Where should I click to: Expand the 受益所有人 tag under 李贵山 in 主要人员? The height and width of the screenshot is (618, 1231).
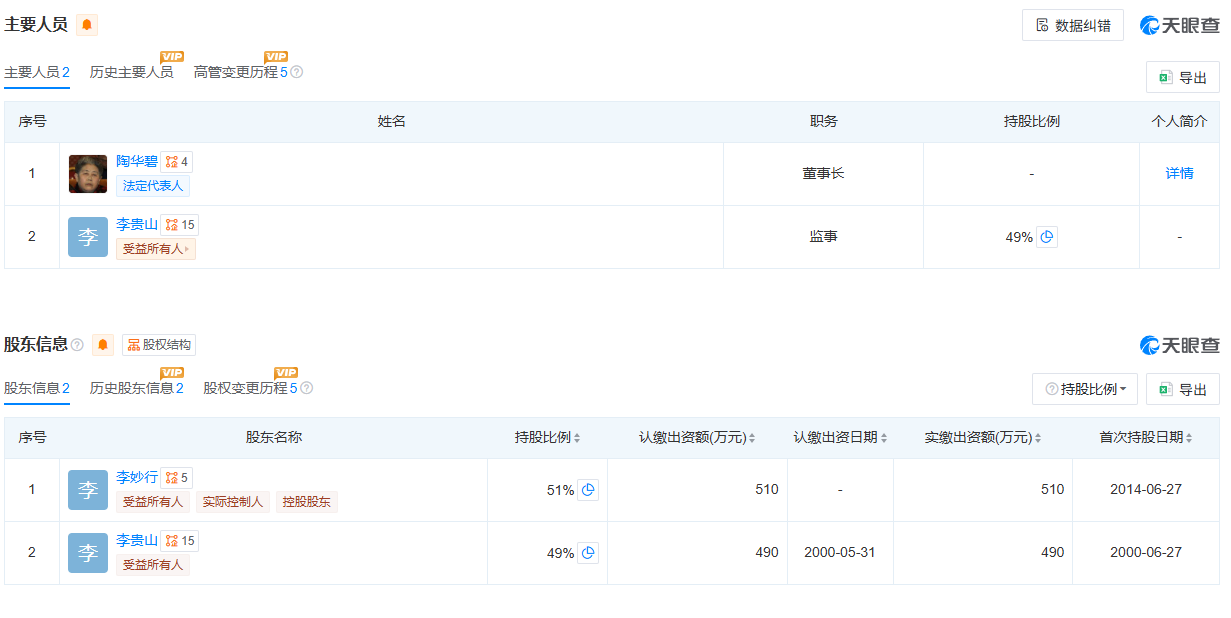[x=156, y=249]
